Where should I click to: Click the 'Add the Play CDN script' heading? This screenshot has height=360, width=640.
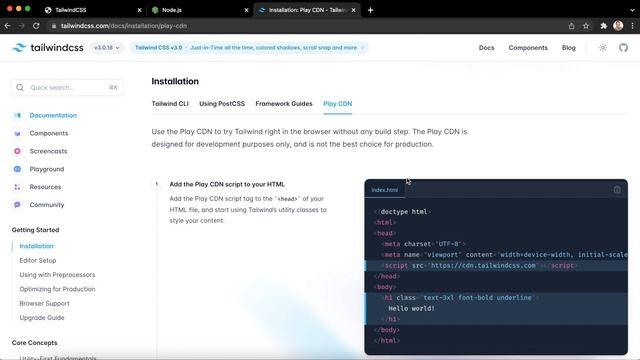coord(227,184)
